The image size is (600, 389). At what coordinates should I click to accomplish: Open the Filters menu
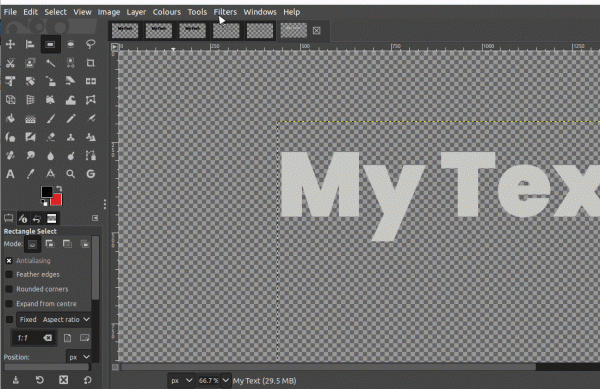pyautogui.click(x=225, y=12)
